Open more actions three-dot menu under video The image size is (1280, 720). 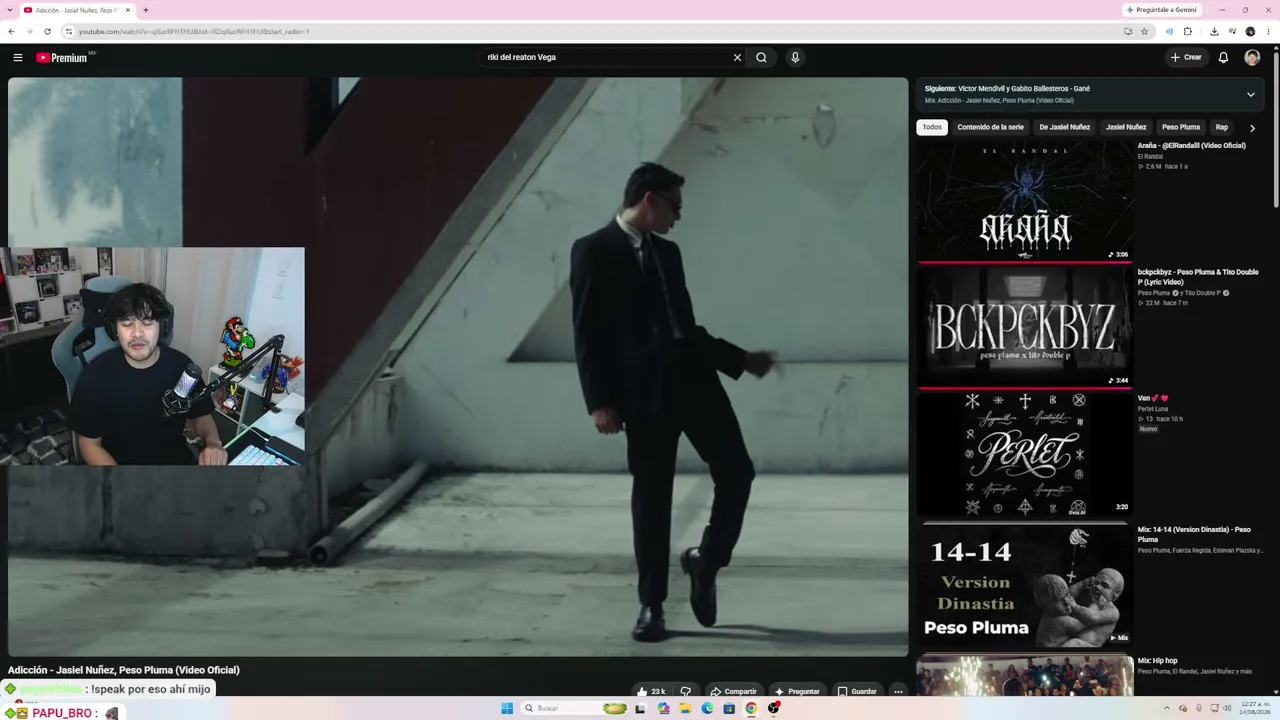coord(898,691)
